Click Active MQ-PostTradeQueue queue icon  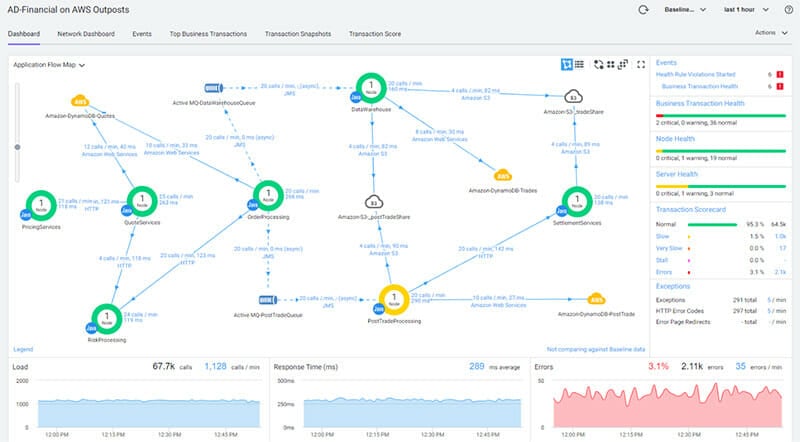coord(268,300)
